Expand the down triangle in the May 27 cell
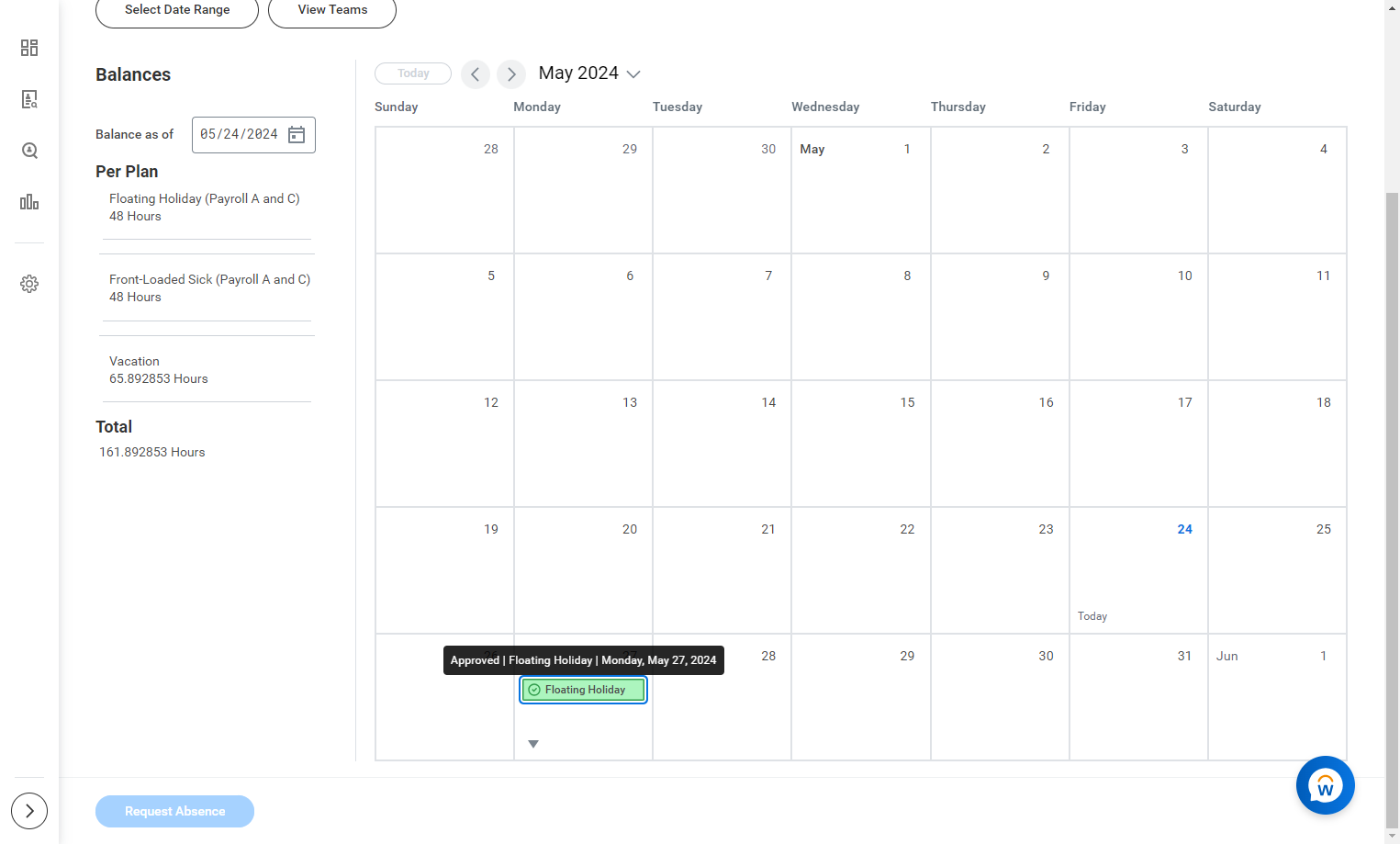1400x844 pixels. click(533, 744)
